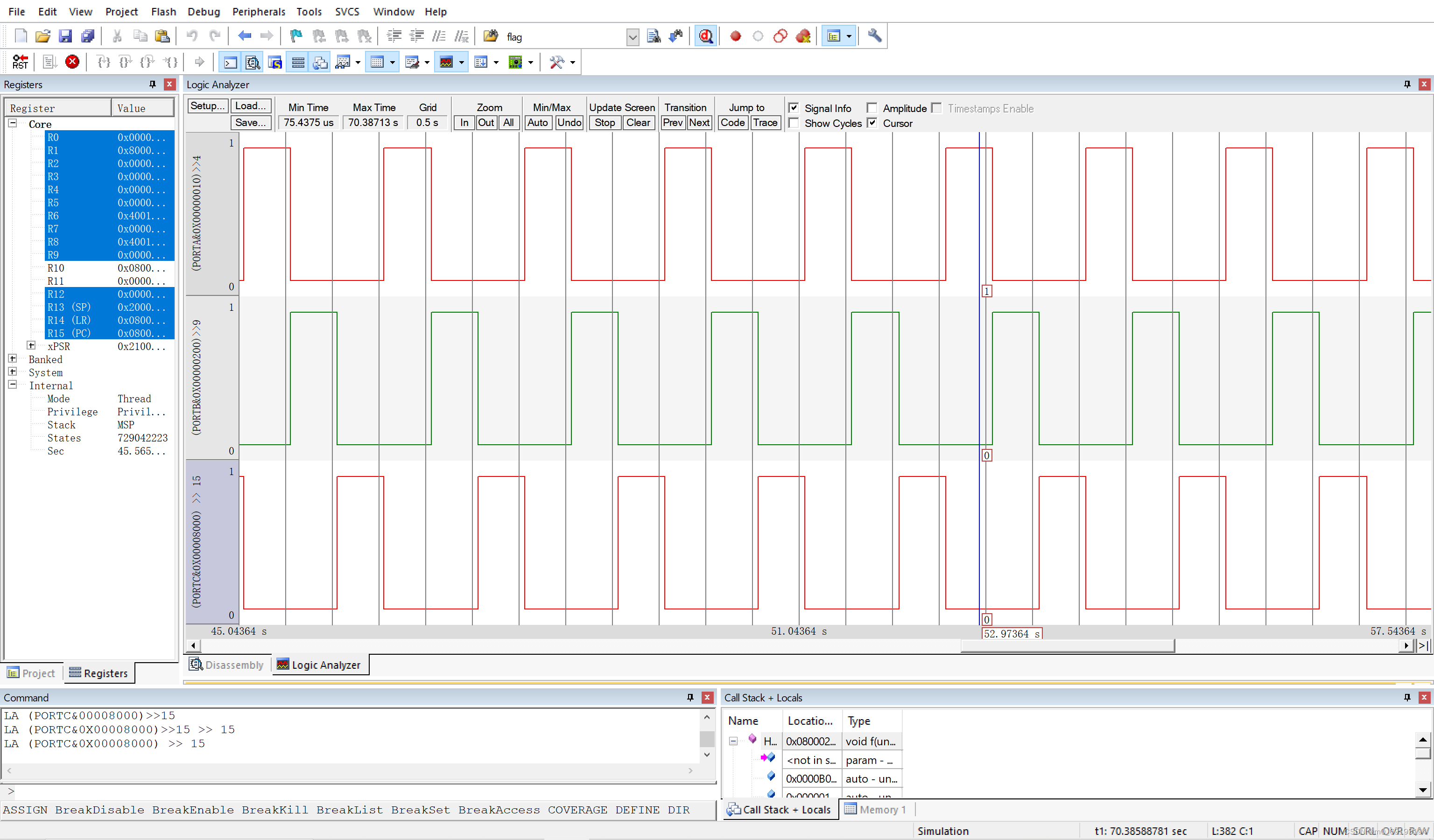This screenshot has height=840, width=1434.
Task: Click the Command window vertical scrollbar thumb
Action: [x=707, y=738]
